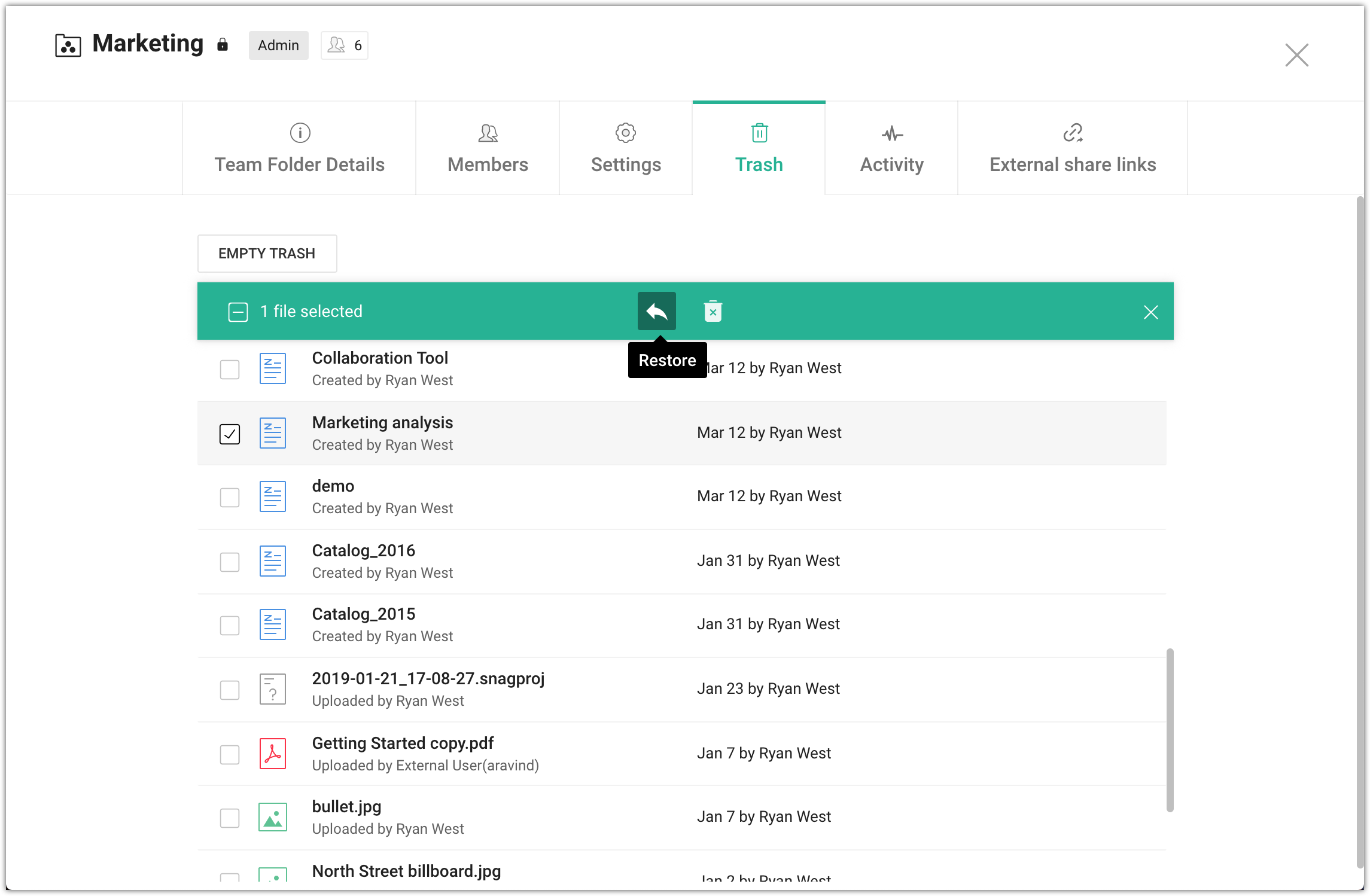Click the Admin role badge
The height and width of the screenshot is (896, 1370).
click(x=278, y=45)
